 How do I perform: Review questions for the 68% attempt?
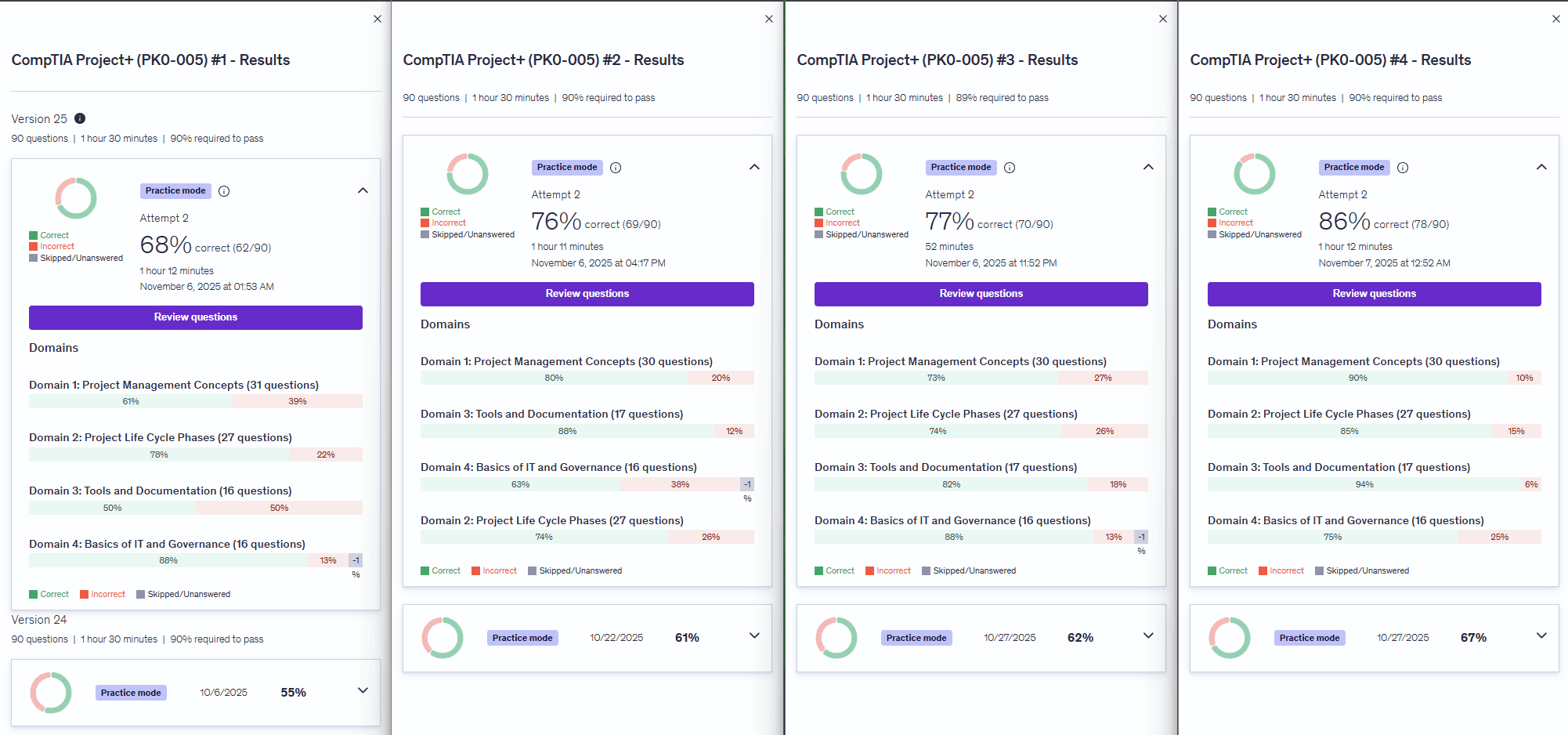(x=196, y=317)
